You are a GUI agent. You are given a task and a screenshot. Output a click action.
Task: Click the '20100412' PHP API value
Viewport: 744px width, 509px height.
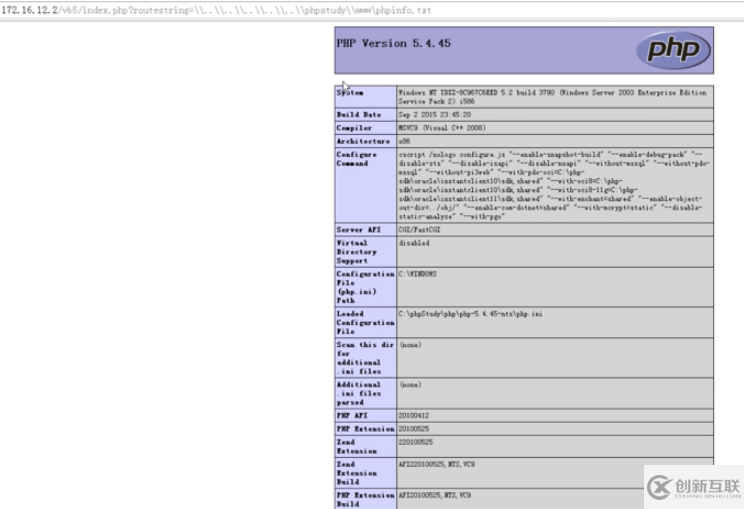(x=414, y=416)
